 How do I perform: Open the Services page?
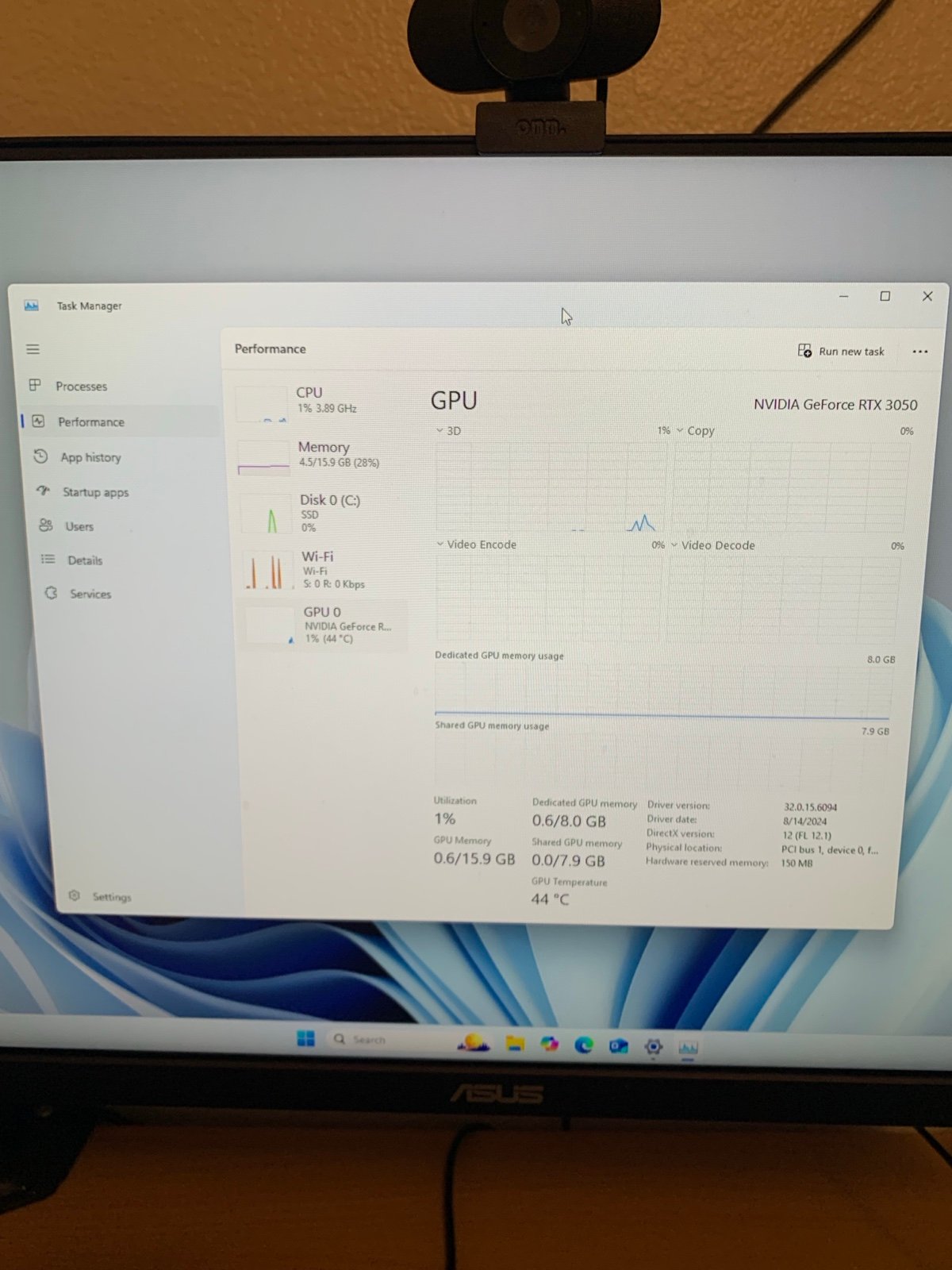pyautogui.click(x=90, y=594)
